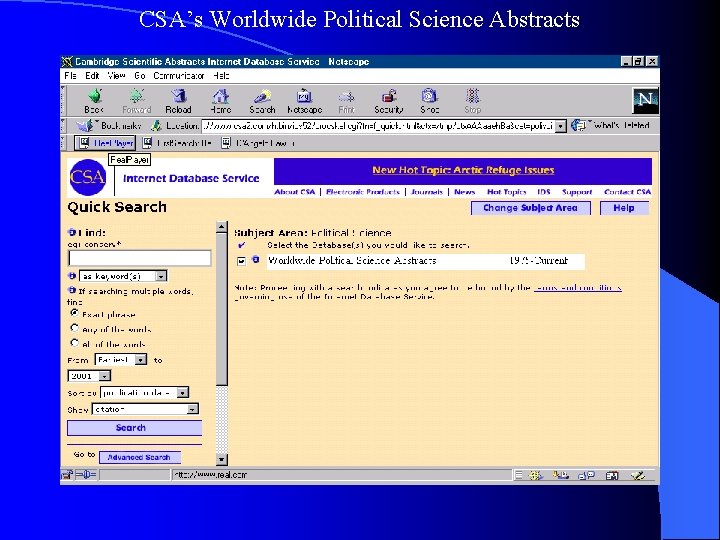Select the Exact phrase radio button
This screenshot has height=540, width=720.
coord(74,313)
